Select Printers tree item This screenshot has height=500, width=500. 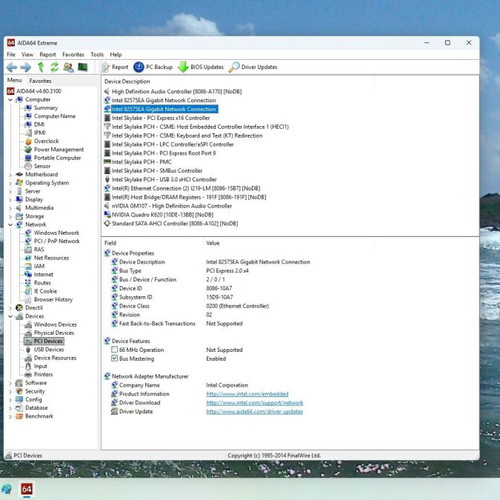click(43, 374)
